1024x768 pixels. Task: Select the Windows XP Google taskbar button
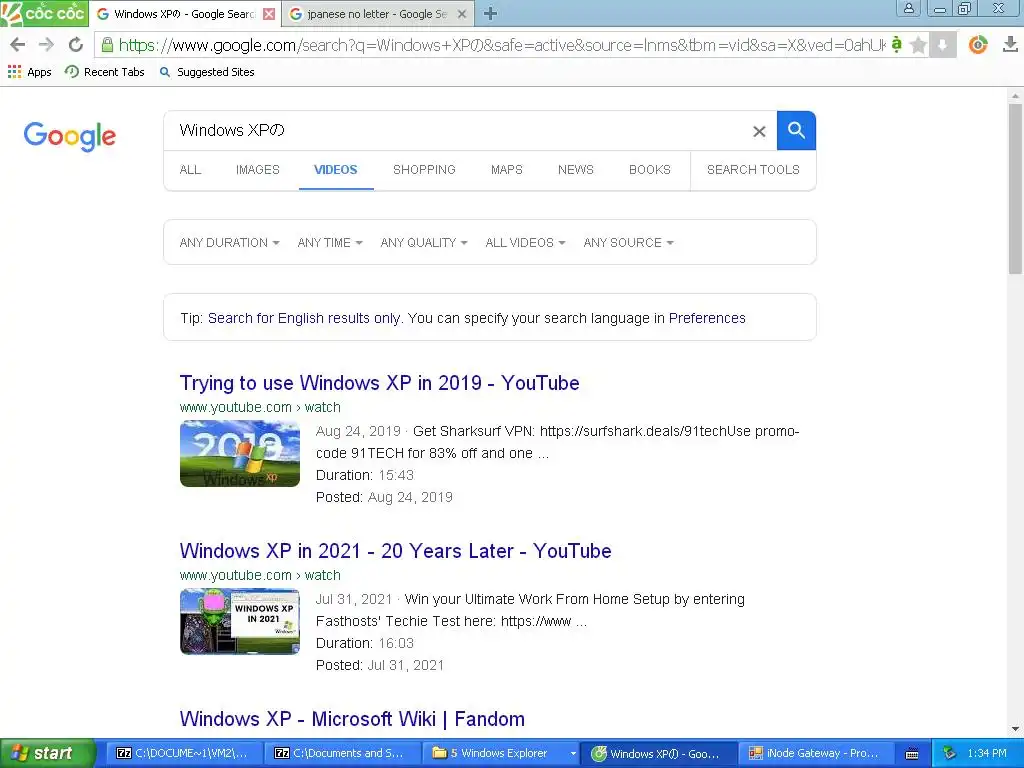[658, 753]
